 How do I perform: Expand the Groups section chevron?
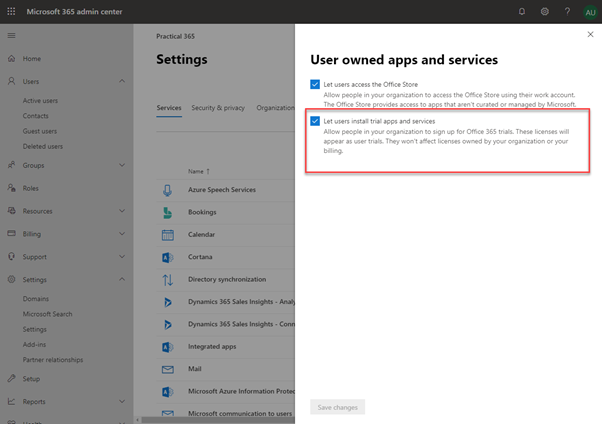click(x=122, y=165)
